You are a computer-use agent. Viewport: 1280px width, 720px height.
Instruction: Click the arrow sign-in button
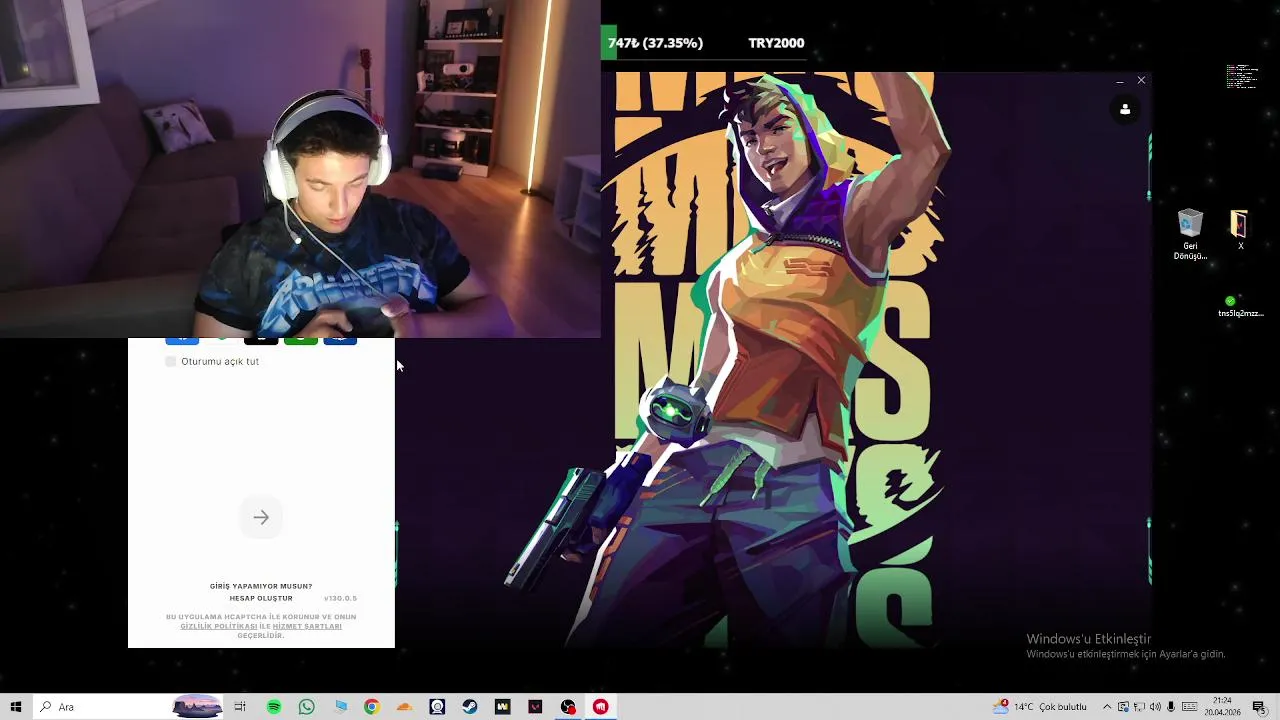261,517
